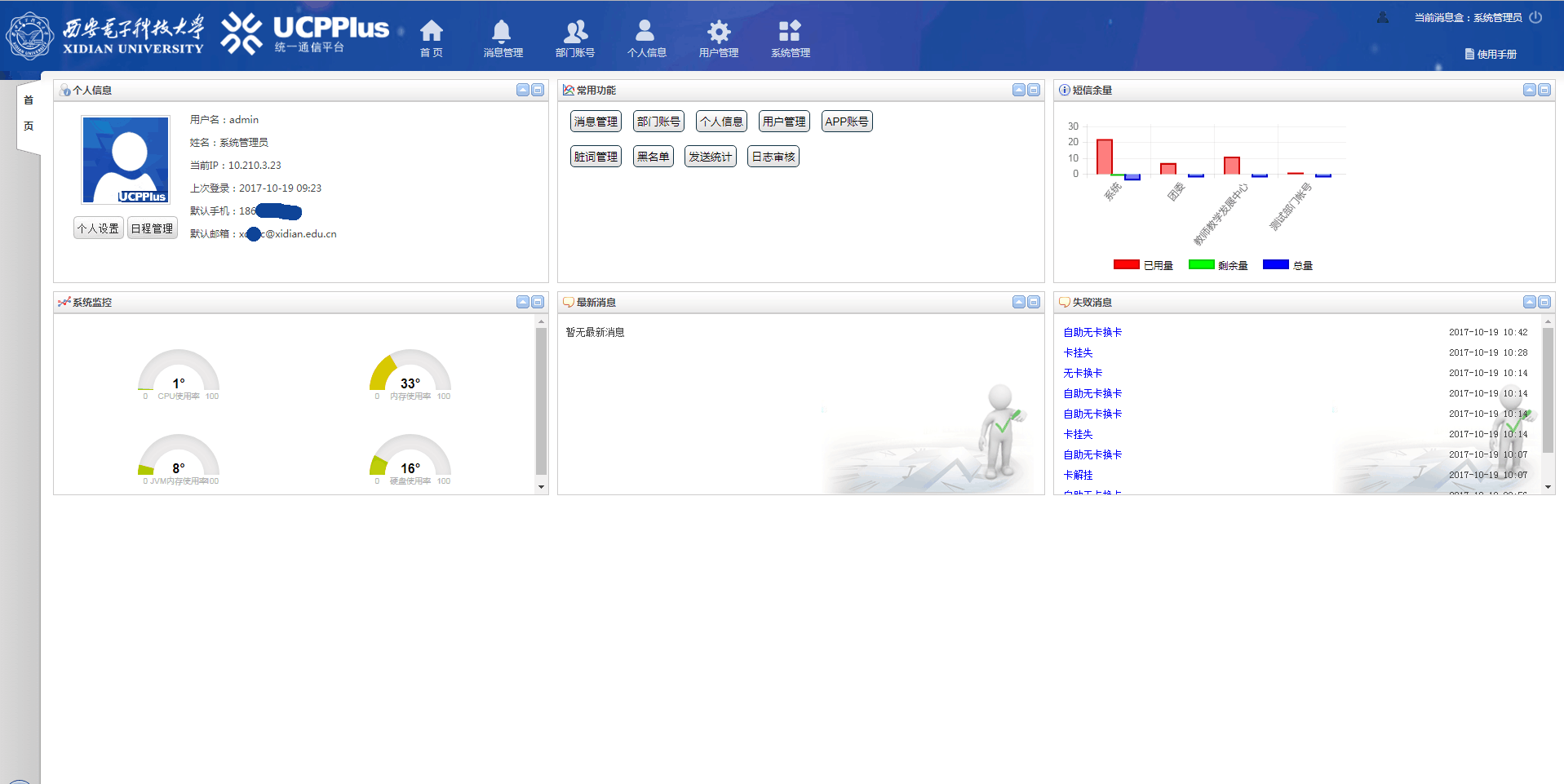Maximize the 最新消息 panel

click(x=1034, y=302)
